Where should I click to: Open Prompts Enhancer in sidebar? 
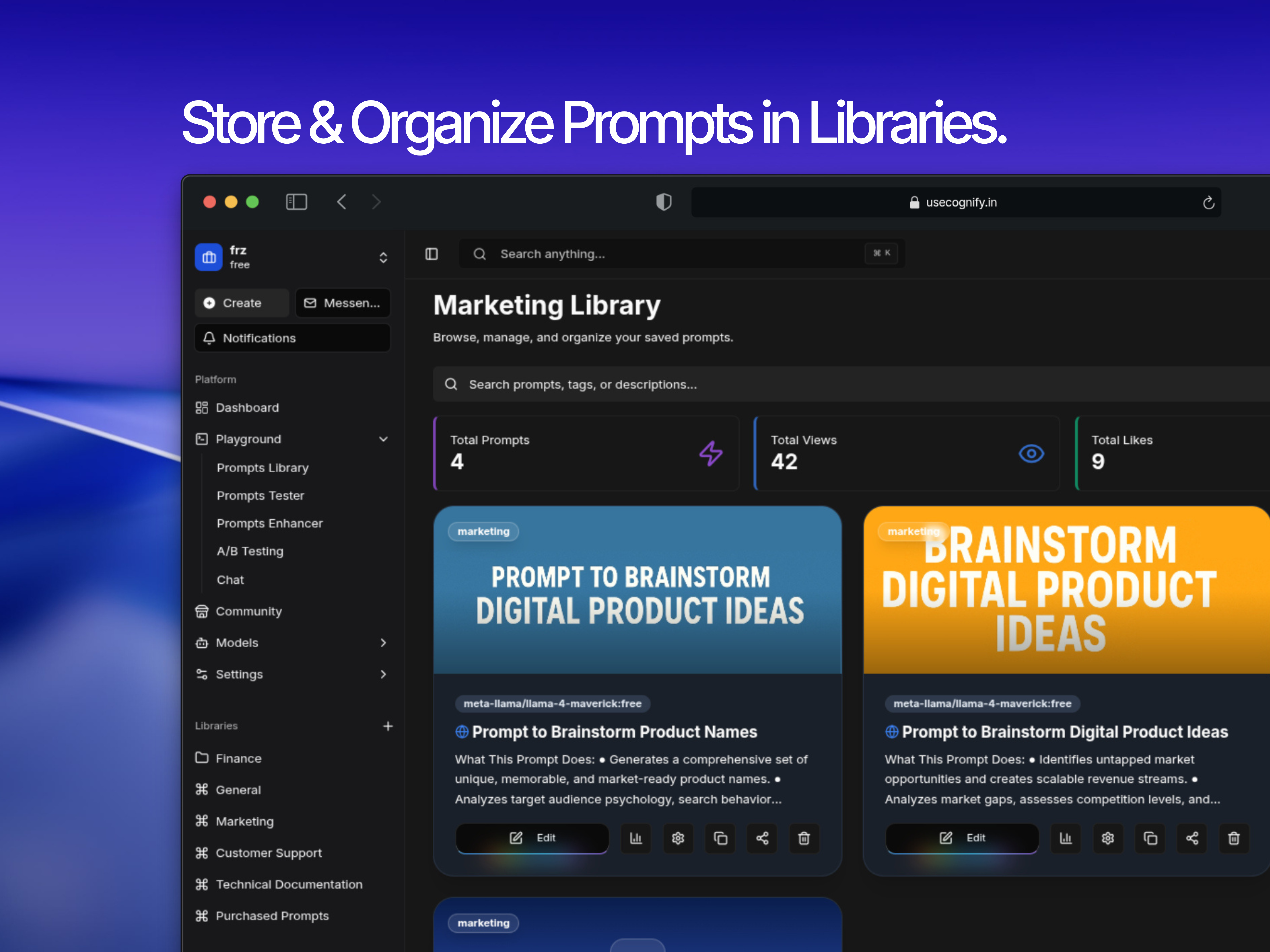tap(269, 523)
